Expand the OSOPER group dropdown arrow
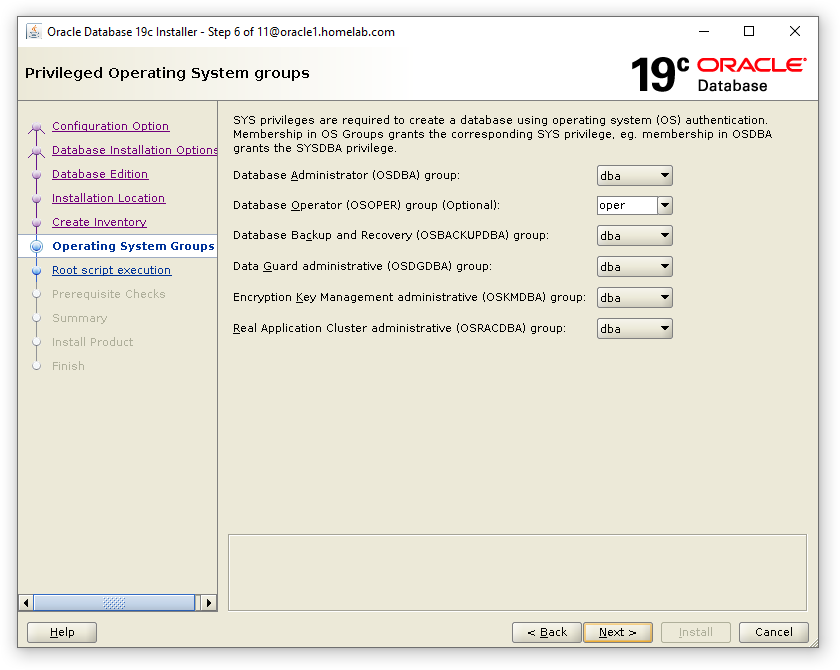The image size is (840, 670). (664, 206)
